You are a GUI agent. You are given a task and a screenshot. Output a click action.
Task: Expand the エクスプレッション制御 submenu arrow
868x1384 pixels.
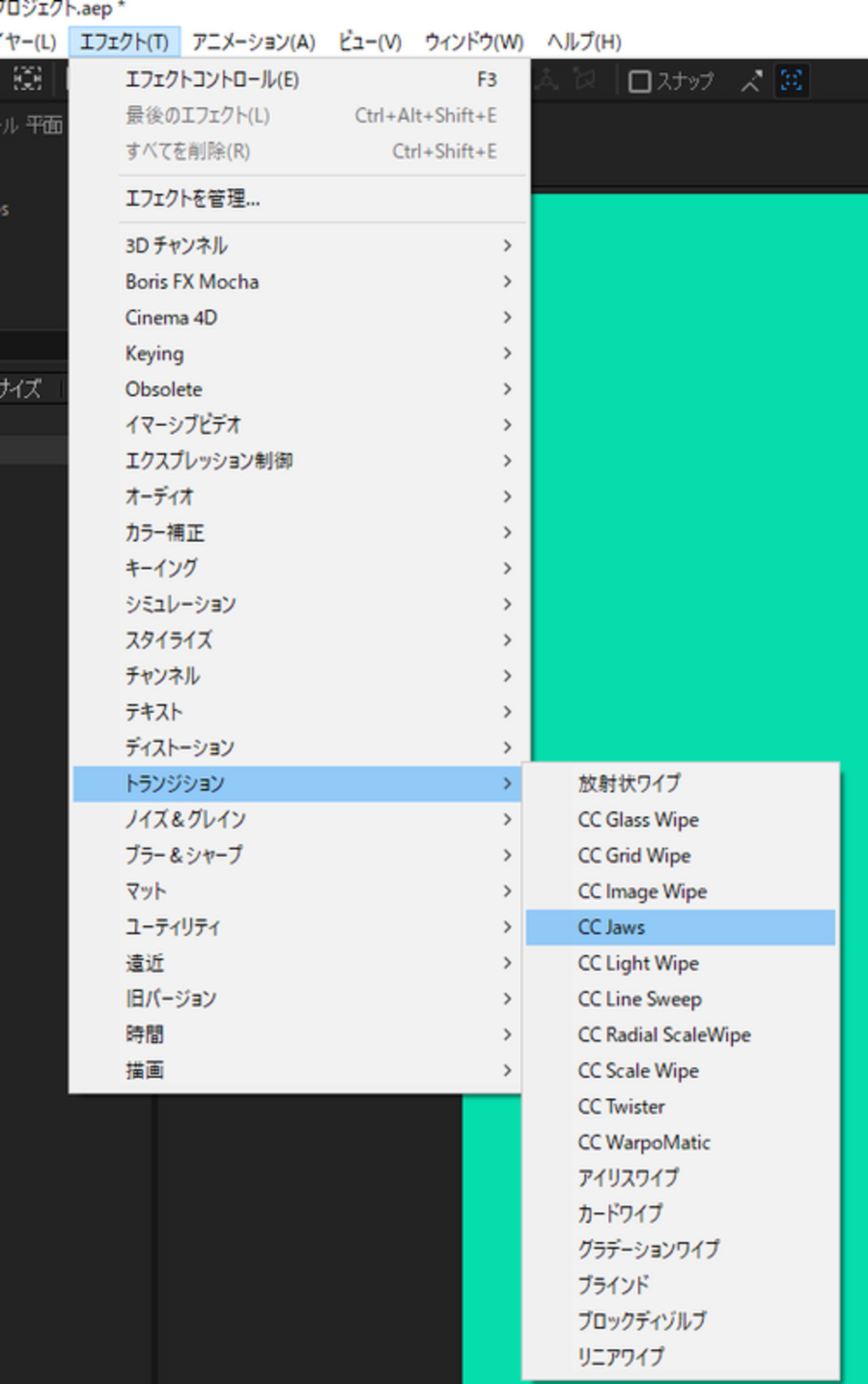(507, 462)
